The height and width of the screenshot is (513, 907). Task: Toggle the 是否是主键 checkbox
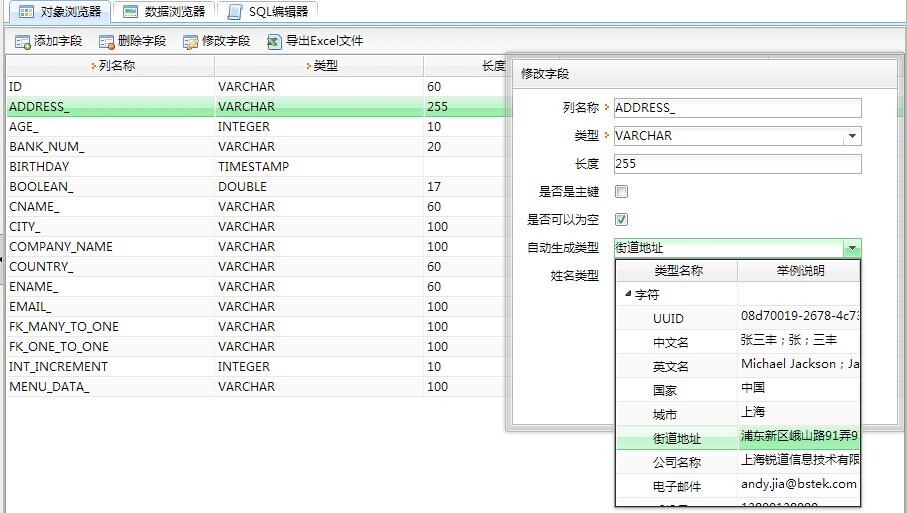621,191
